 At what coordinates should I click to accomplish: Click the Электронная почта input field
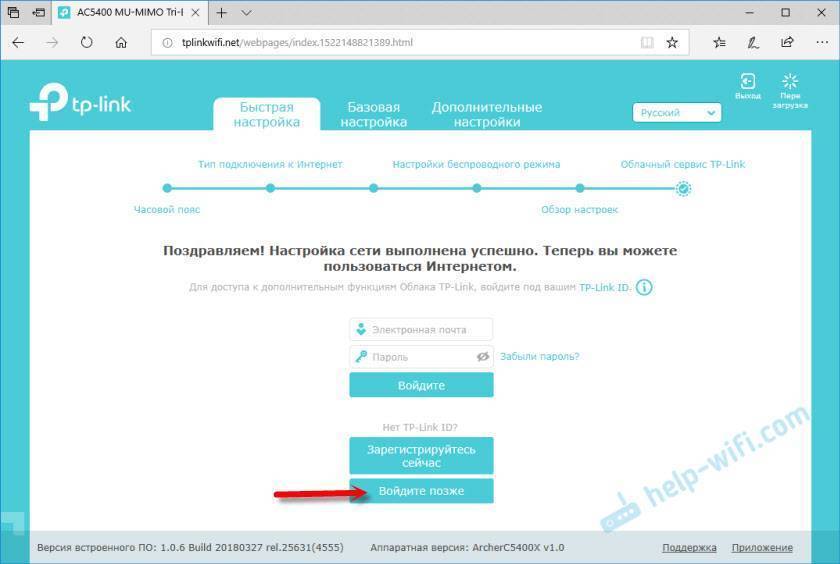pyautogui.click(x=421, y=329)
